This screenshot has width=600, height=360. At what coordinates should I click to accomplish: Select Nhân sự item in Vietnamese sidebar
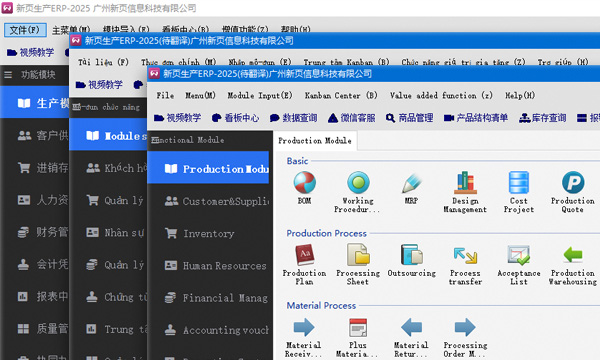coord(108,232)
